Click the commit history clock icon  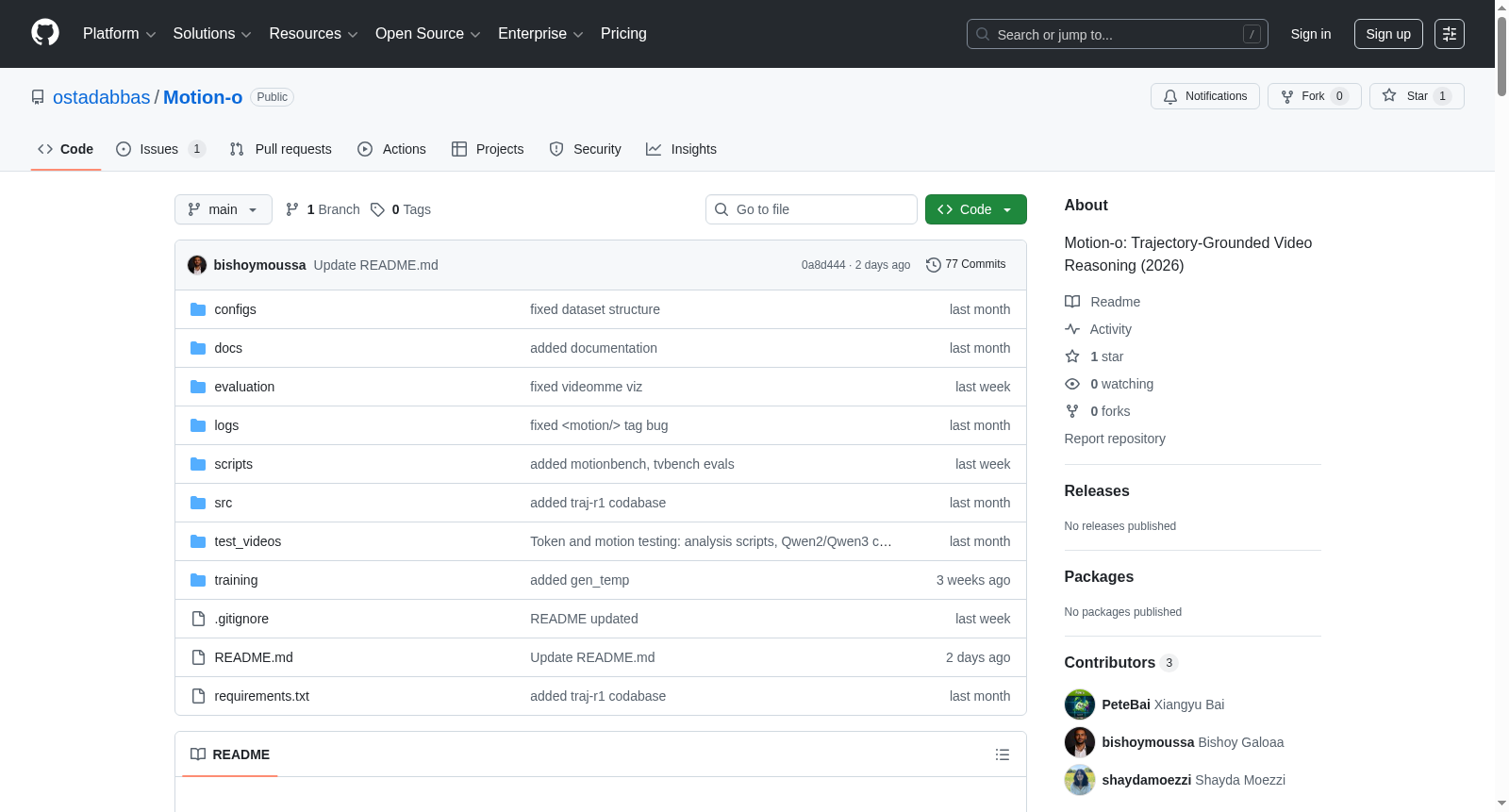pos(934,265)
